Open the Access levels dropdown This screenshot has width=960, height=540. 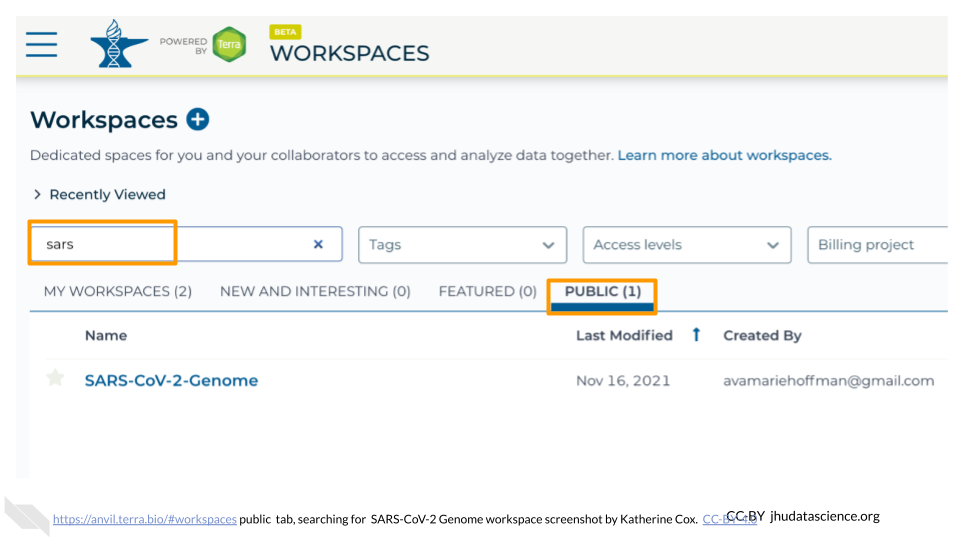click(x=687, y=245)
